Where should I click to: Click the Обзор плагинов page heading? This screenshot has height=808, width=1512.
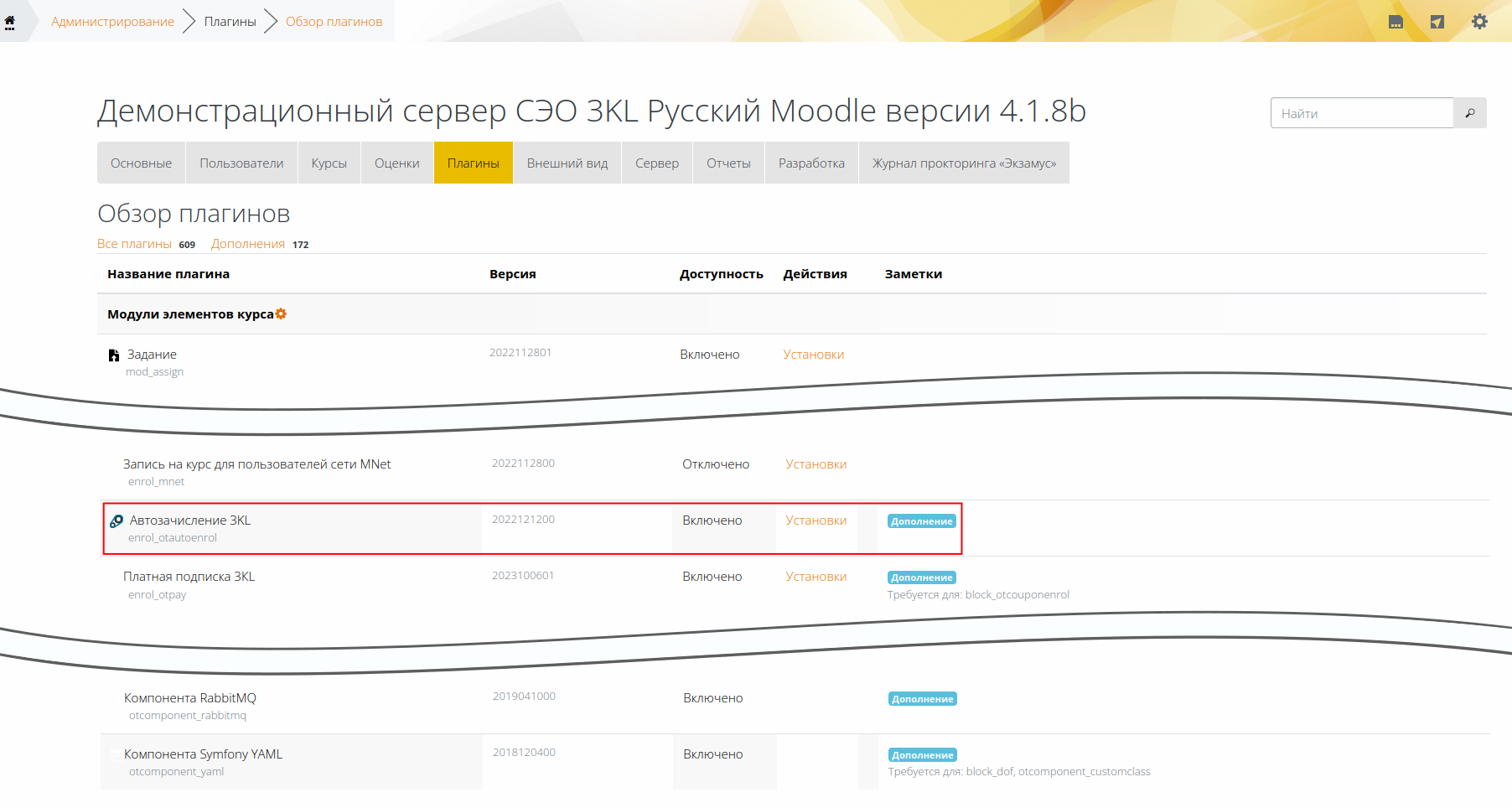pos(194,214)
